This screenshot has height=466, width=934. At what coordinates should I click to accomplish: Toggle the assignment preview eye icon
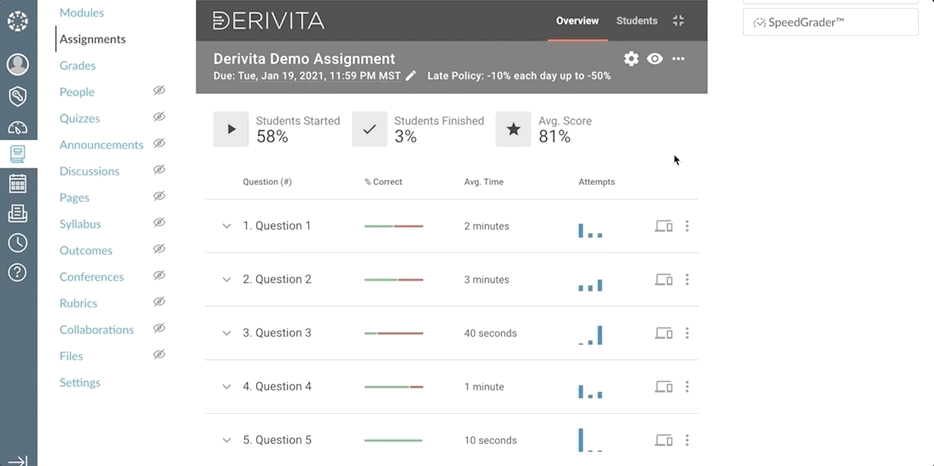[655, 59]
